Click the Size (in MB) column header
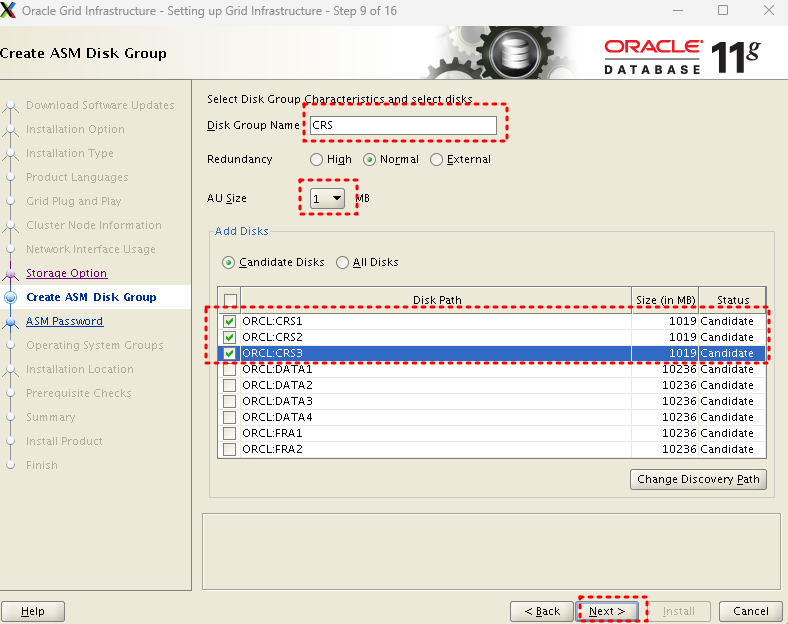Screen dimensions: 788x624 [x=665, y=300]
